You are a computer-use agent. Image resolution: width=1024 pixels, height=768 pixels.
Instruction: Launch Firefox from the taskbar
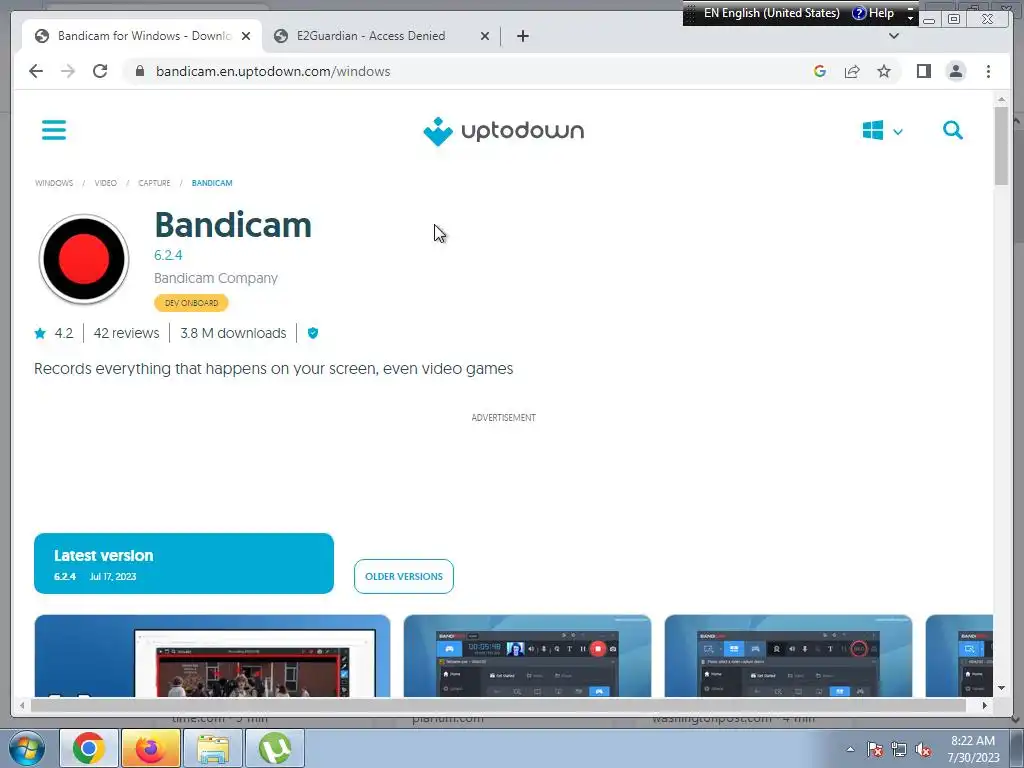(x=150, y=748)
